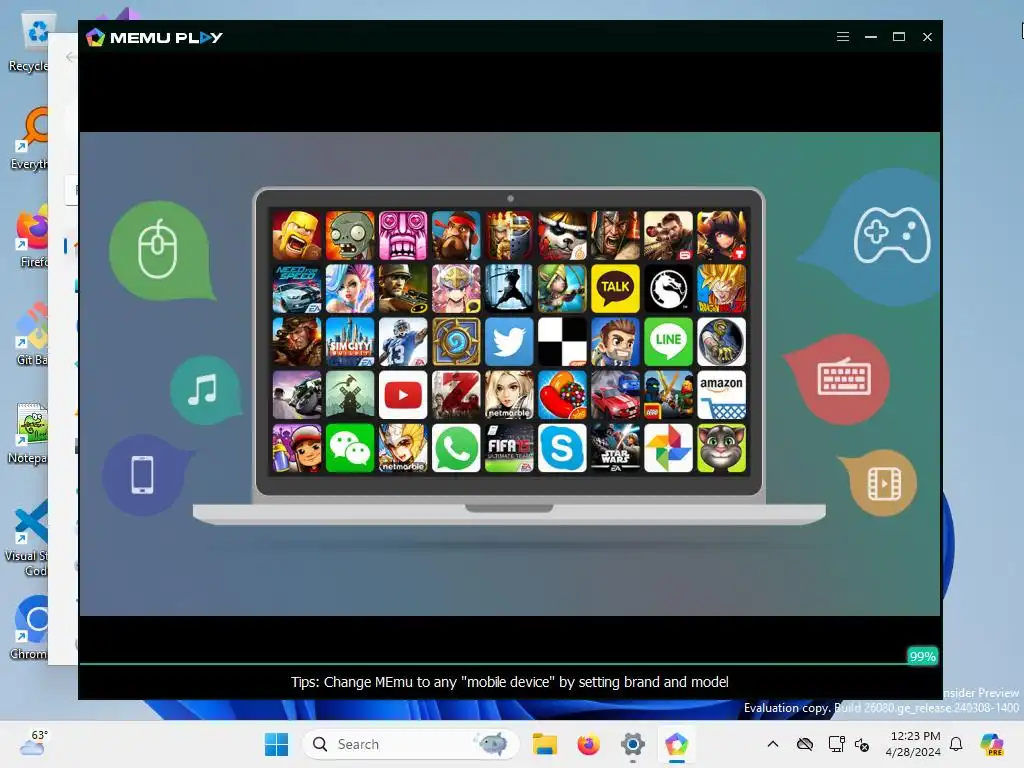Open File Explorer from the taskbar

(x=544, y=744)
